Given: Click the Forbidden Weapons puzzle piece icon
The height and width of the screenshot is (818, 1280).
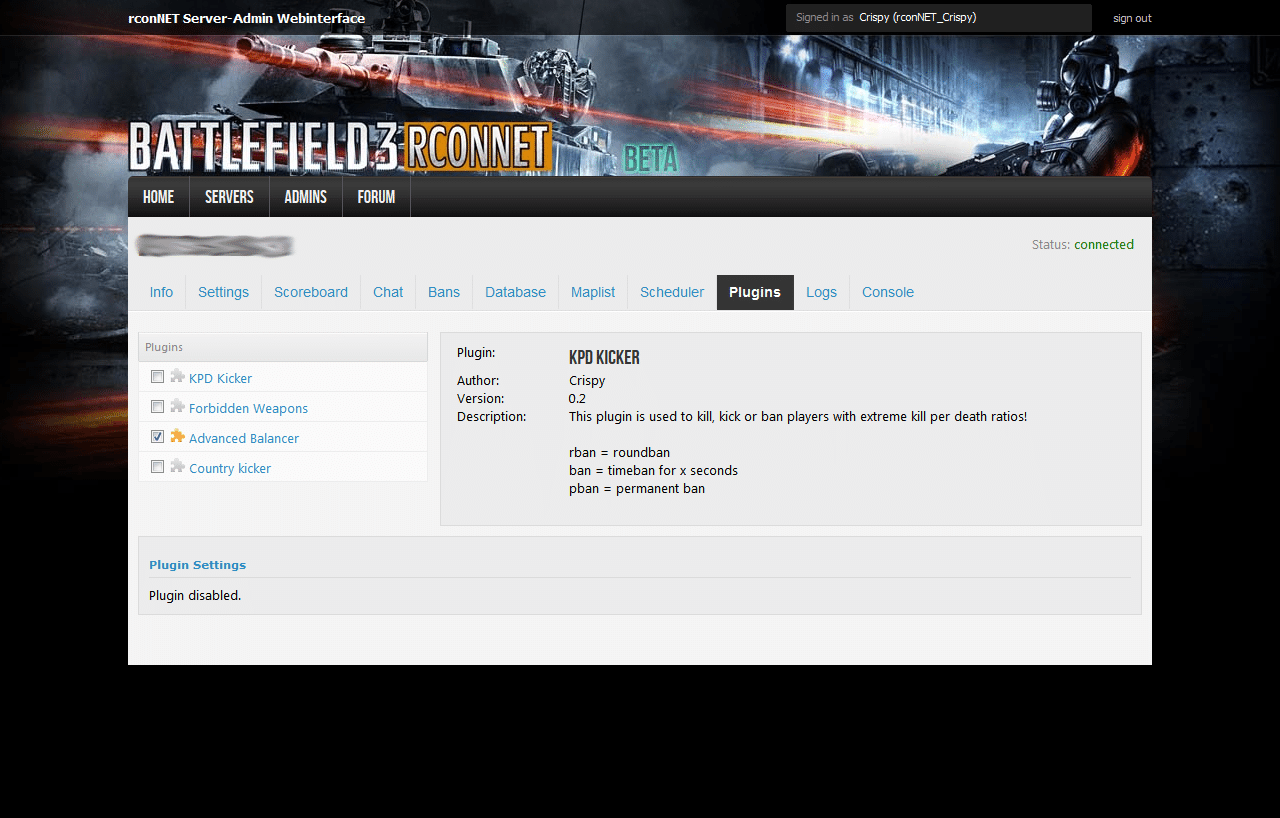Looking at the screenshot, I should pos(177,407).
